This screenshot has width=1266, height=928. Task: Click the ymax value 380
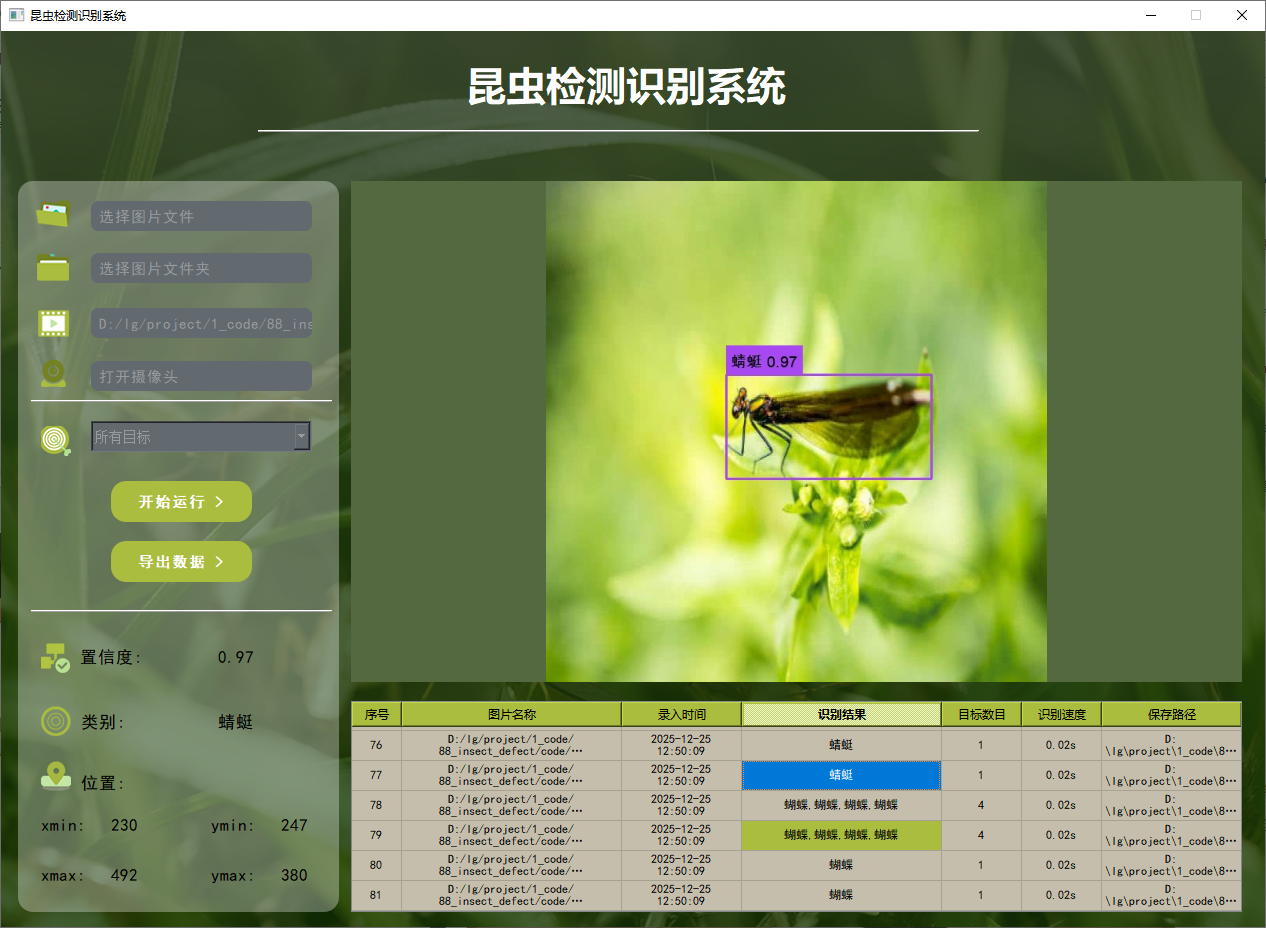294,875
